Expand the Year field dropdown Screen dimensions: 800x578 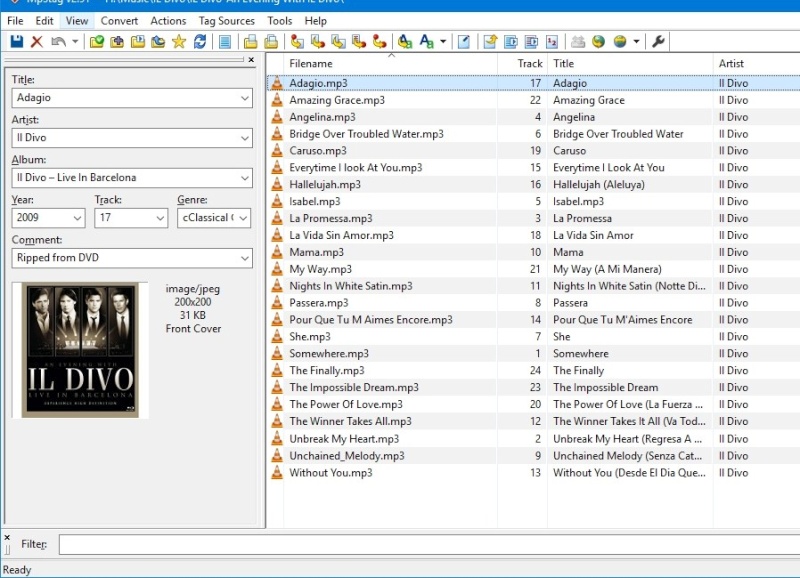(x=77, y=218)
